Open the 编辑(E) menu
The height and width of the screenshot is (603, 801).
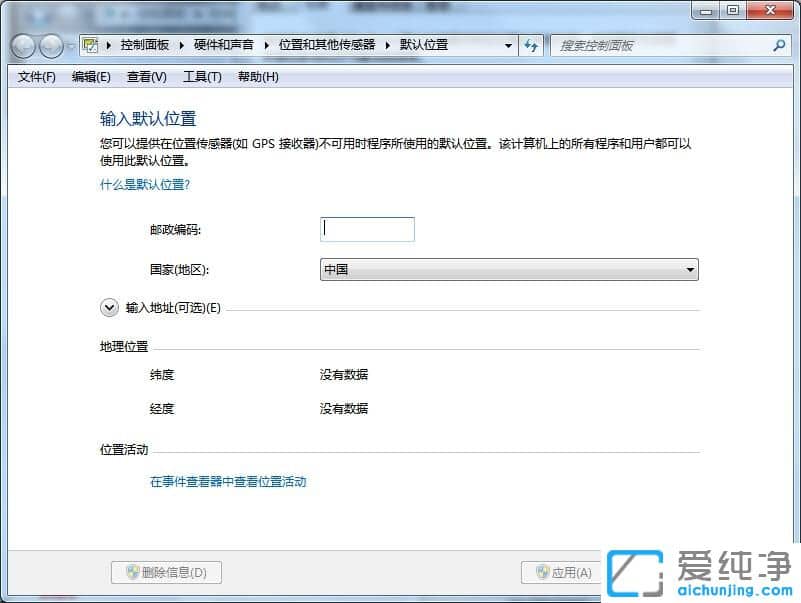pos(90,77)
